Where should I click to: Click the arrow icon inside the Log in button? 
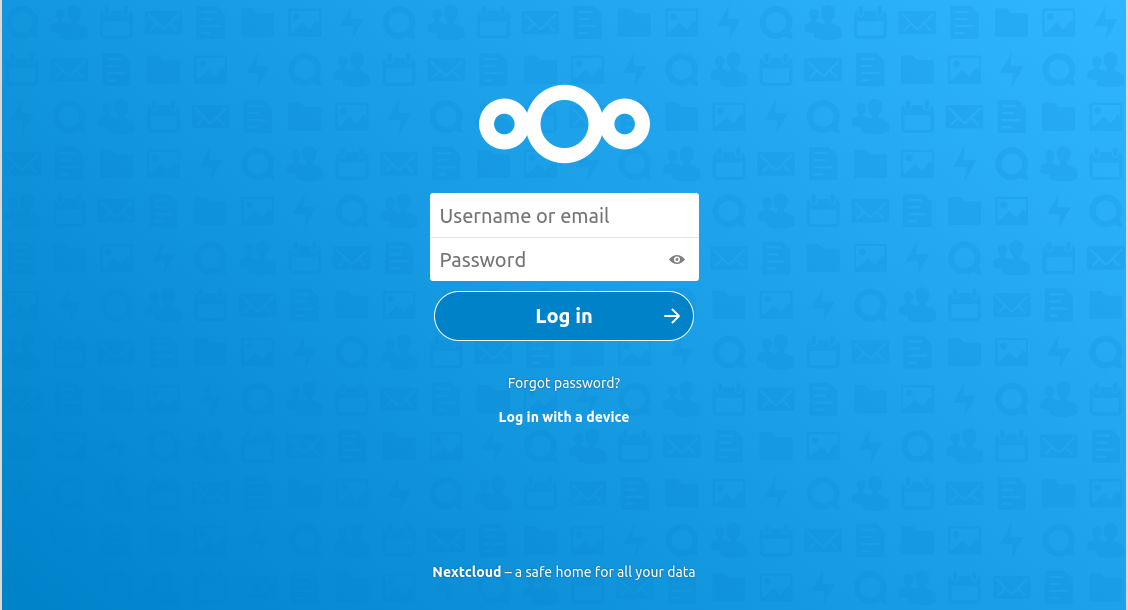pyautogui.click(x=671, y=316)
